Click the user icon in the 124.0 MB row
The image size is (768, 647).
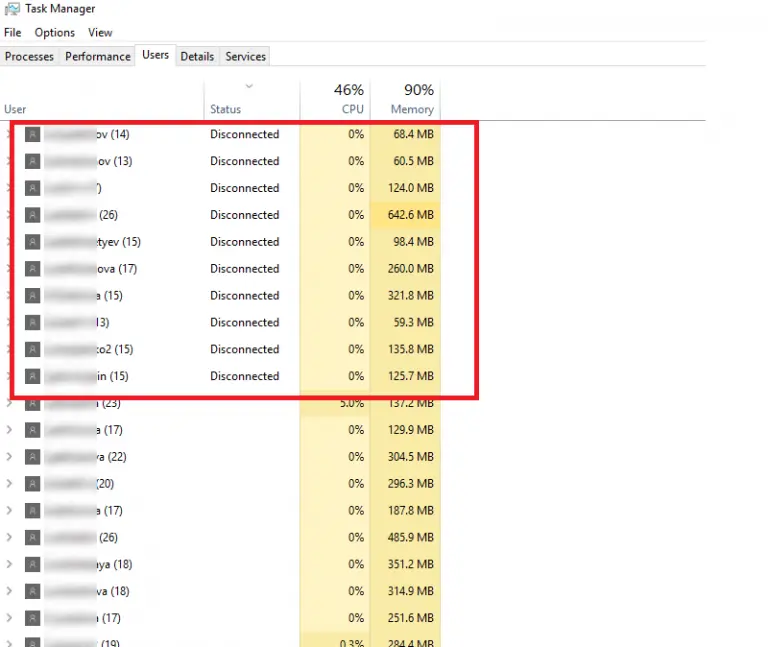pyautogui.click(x=32, y=188)
